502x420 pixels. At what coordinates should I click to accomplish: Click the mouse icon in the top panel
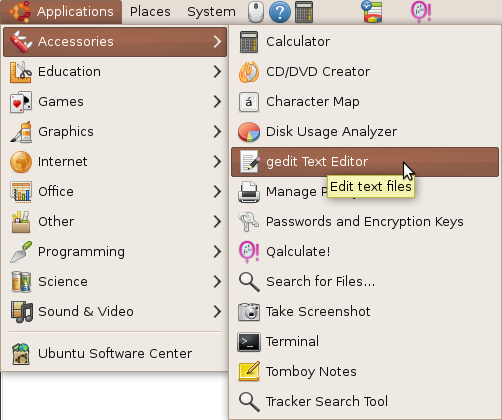point(256,12)
